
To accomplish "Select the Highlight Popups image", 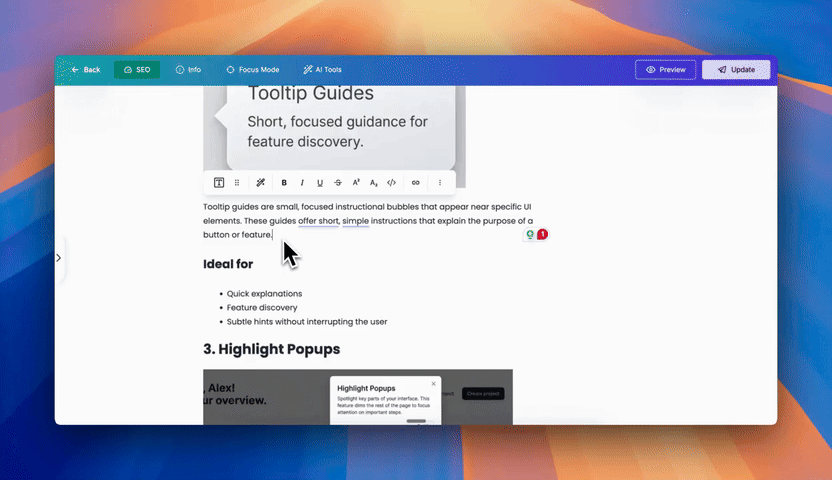I will click(358, 397).
